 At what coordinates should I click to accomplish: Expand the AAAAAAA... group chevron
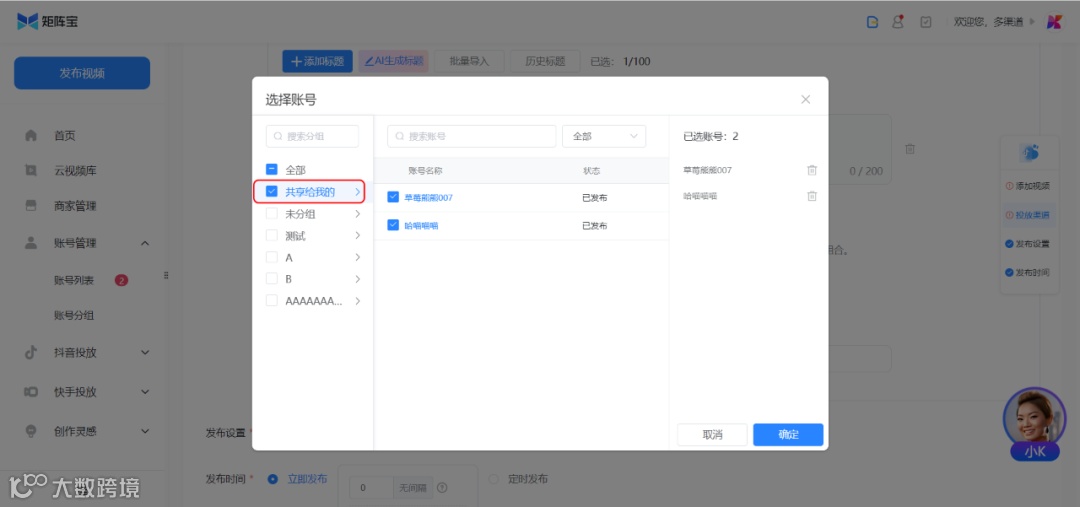(x=357, y=301)
